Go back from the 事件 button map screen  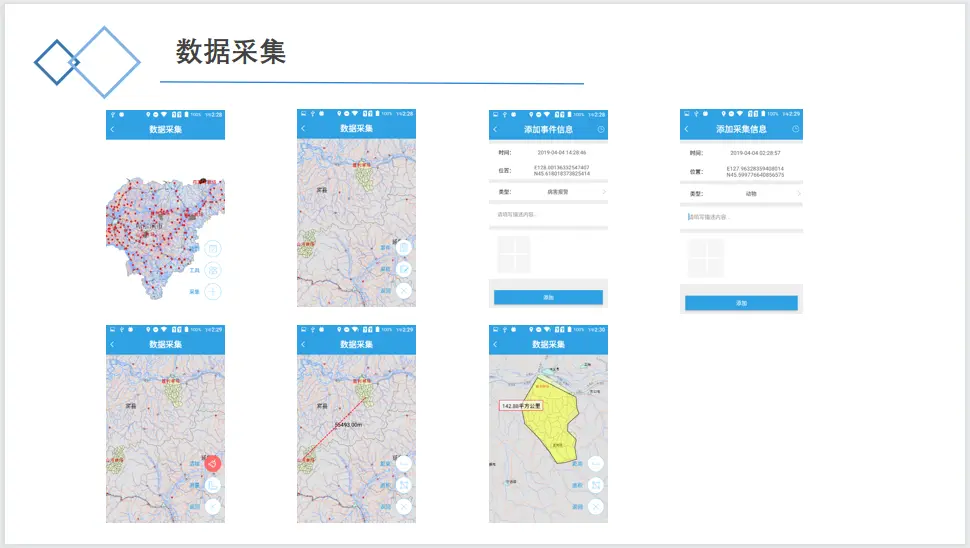pos(303,128)
